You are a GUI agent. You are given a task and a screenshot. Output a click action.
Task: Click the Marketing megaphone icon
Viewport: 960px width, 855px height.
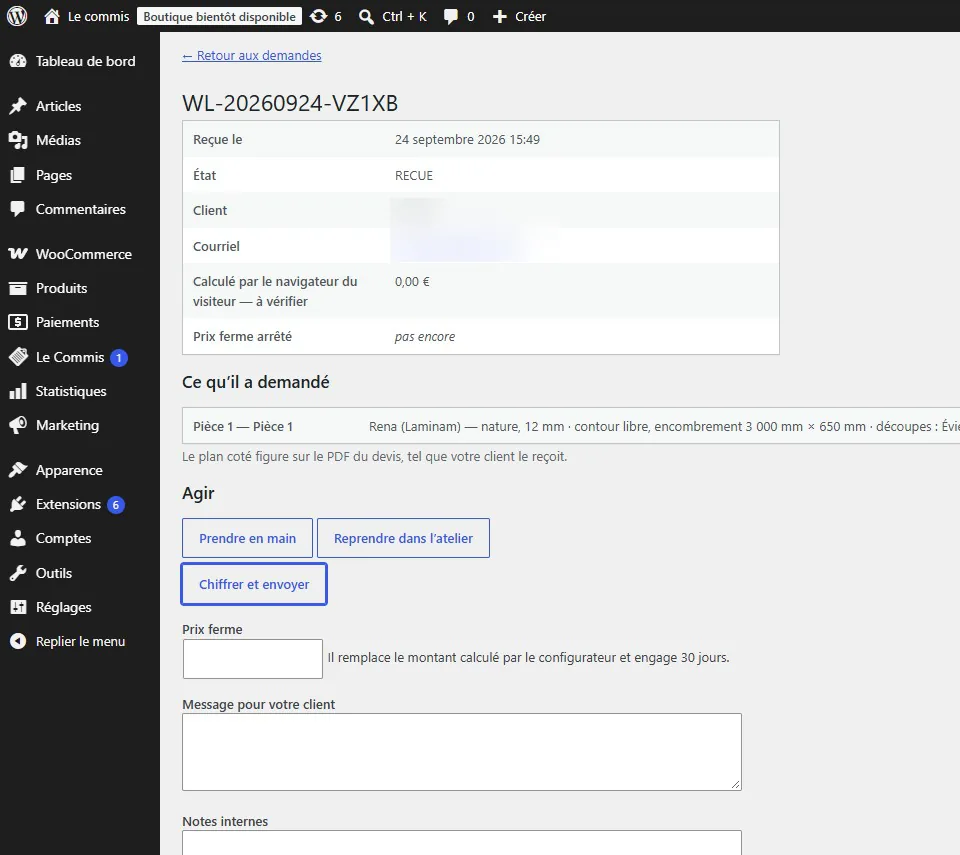click(18, 425)
